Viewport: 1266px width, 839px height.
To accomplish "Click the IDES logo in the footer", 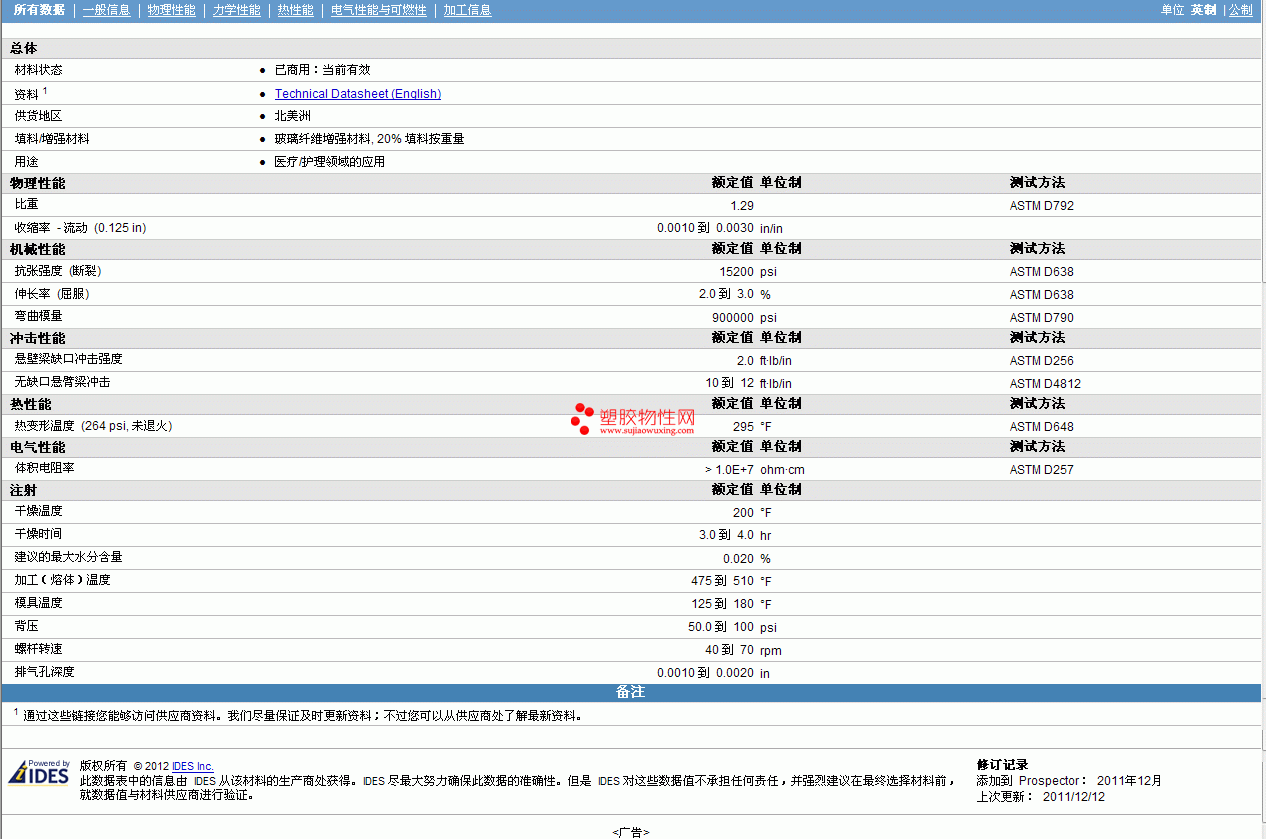I will pos(39,773).
